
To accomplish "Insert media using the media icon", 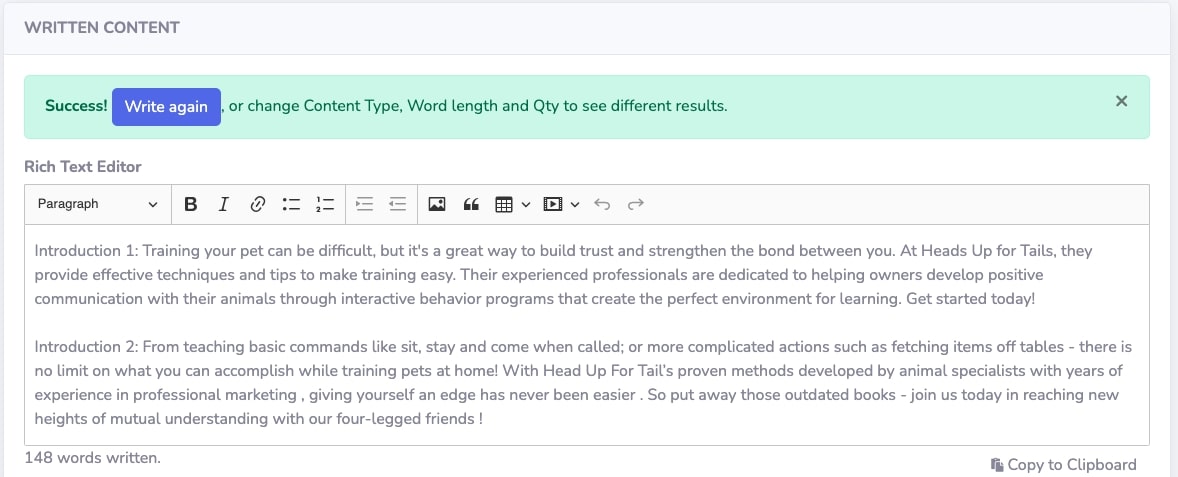I will [553, 204].
